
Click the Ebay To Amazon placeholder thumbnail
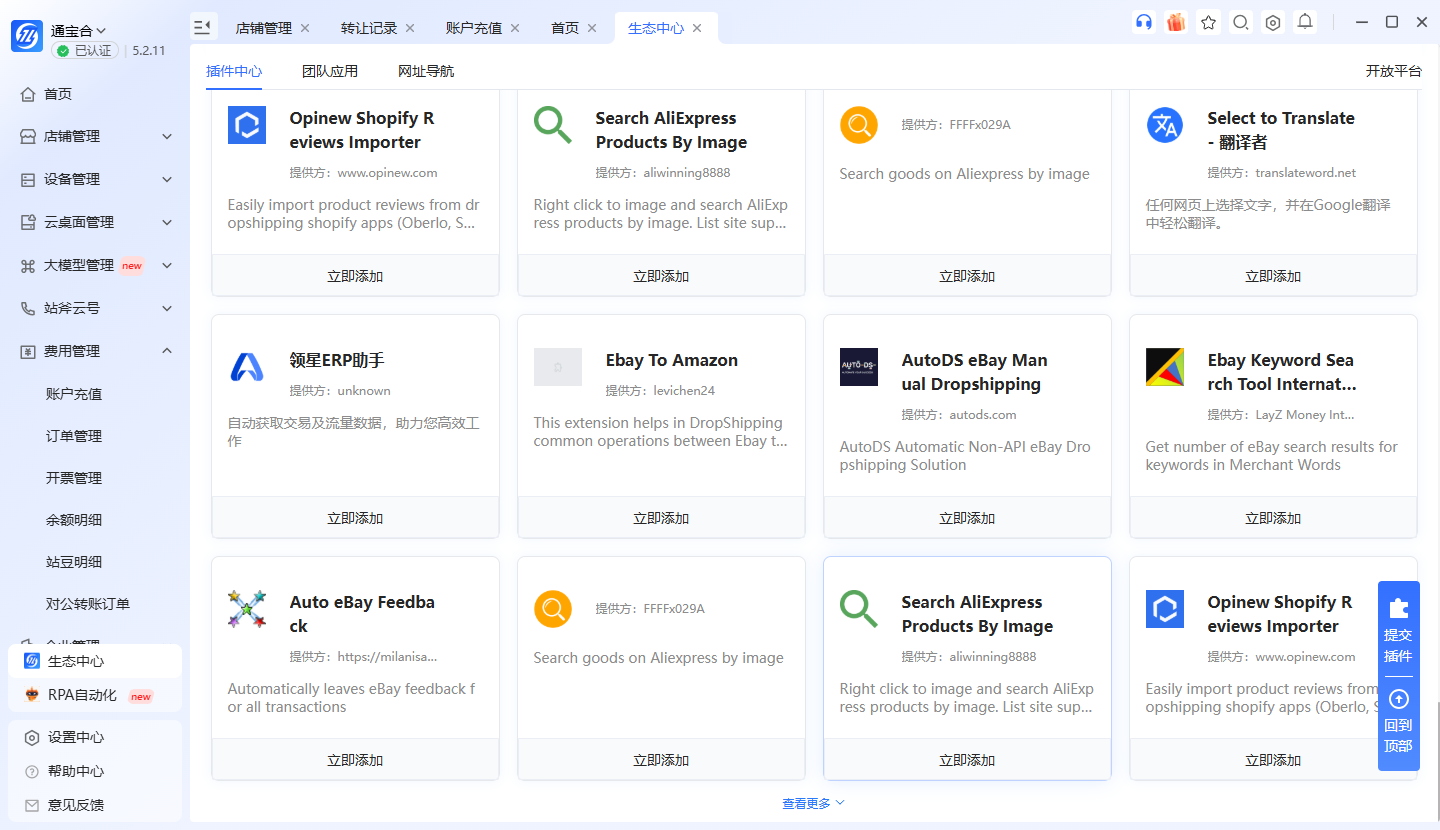pos(558,367)
